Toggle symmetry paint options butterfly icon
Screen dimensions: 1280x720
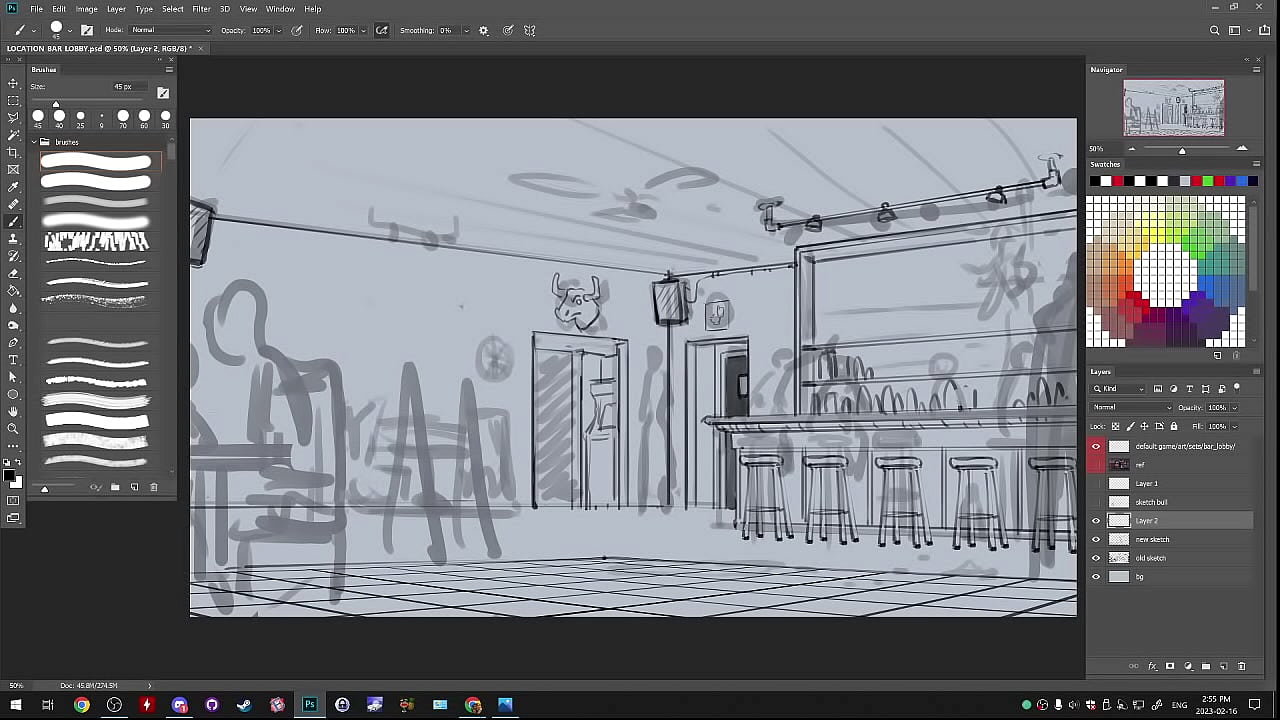click(x=530, y=30)
